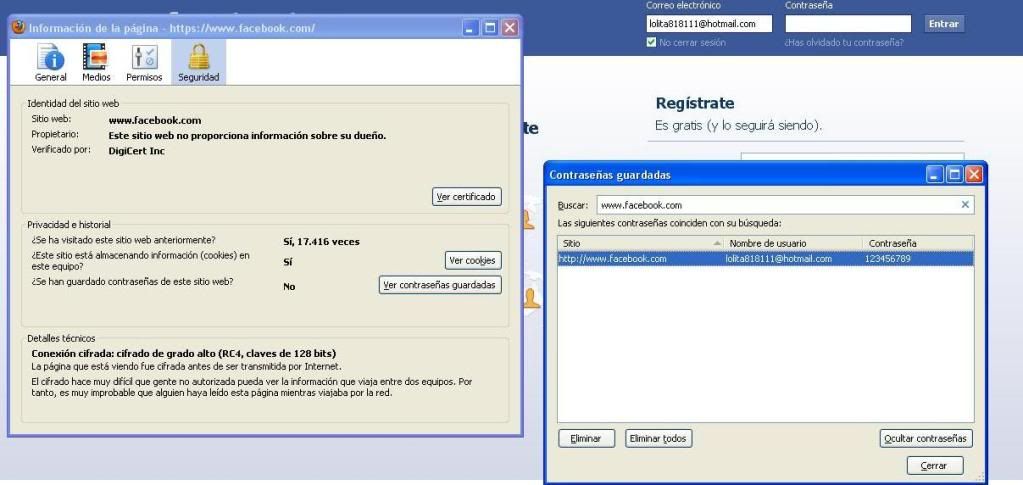Viewport: 1023px width, 485px height.
Task: Switch to the Medios tab
Action: coord(96,63)
